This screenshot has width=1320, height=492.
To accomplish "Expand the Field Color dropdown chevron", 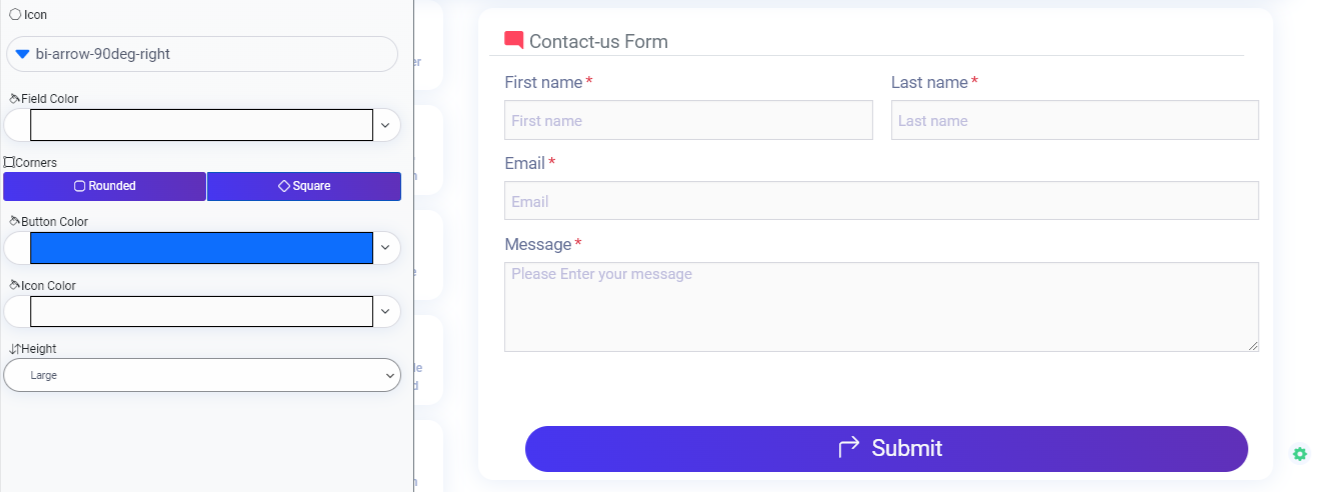I will (x=385, y=125).
